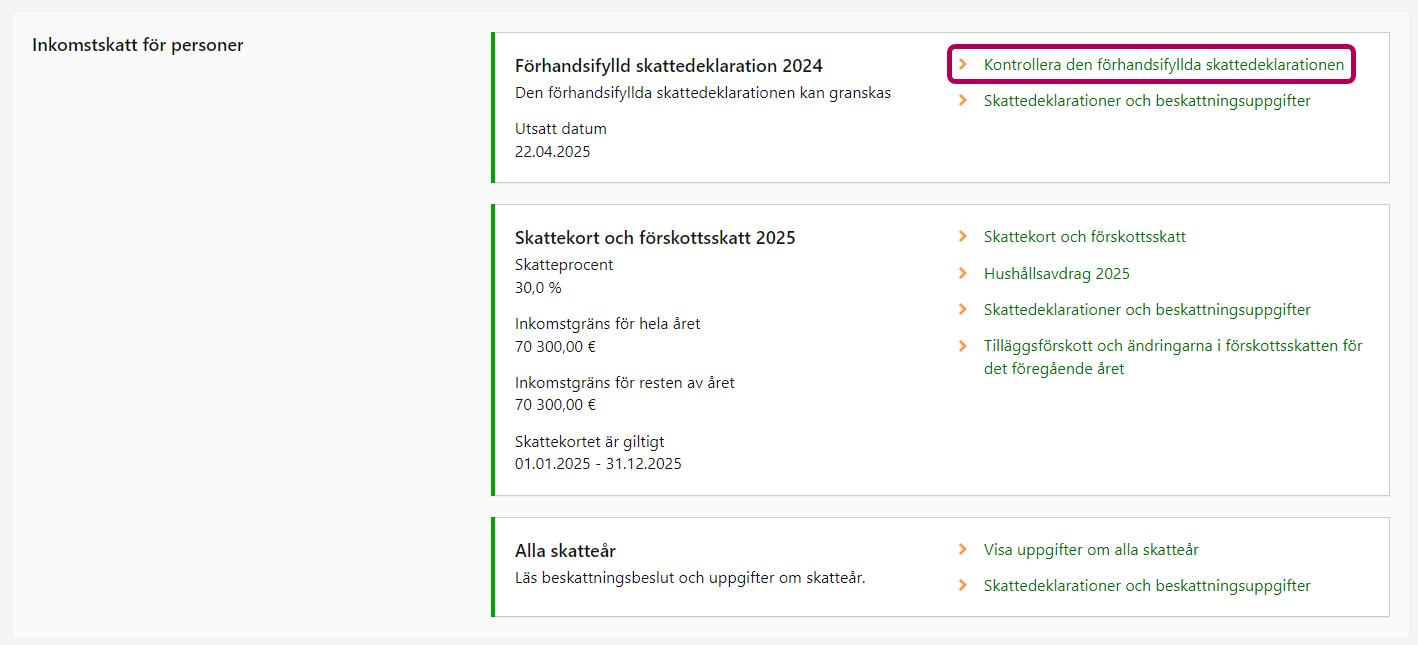Click chevron beside Skattedeklarationer link in the 2024 card
The width and height of the screenshot is (1418, 645).
(x=963, y=100)
